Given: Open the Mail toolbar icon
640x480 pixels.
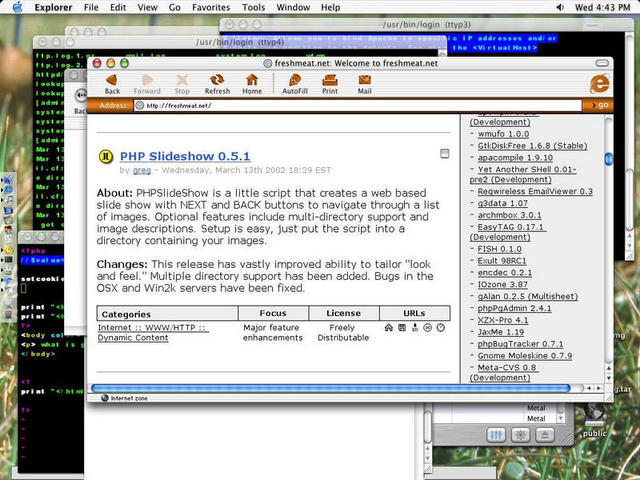Looking at the screenshot, I should click(x=364, y=80).
